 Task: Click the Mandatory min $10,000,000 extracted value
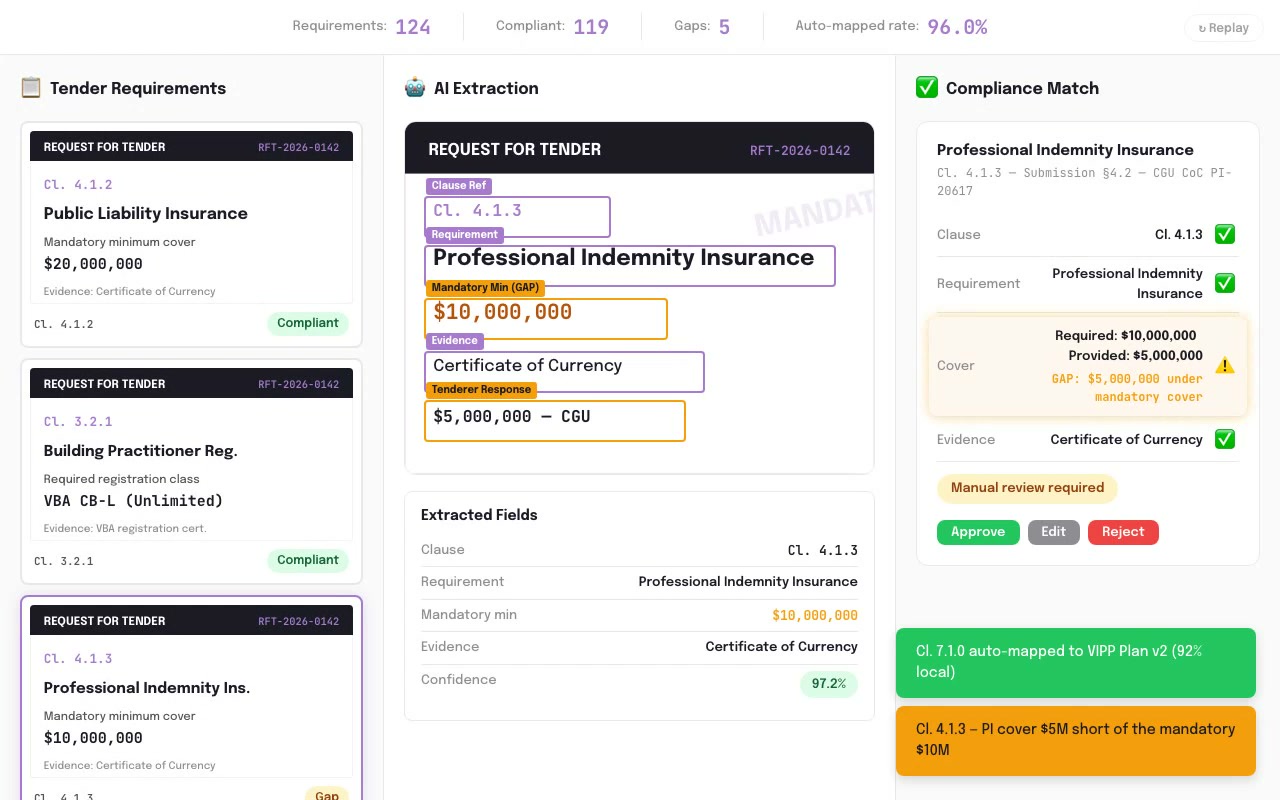[815, 616]
